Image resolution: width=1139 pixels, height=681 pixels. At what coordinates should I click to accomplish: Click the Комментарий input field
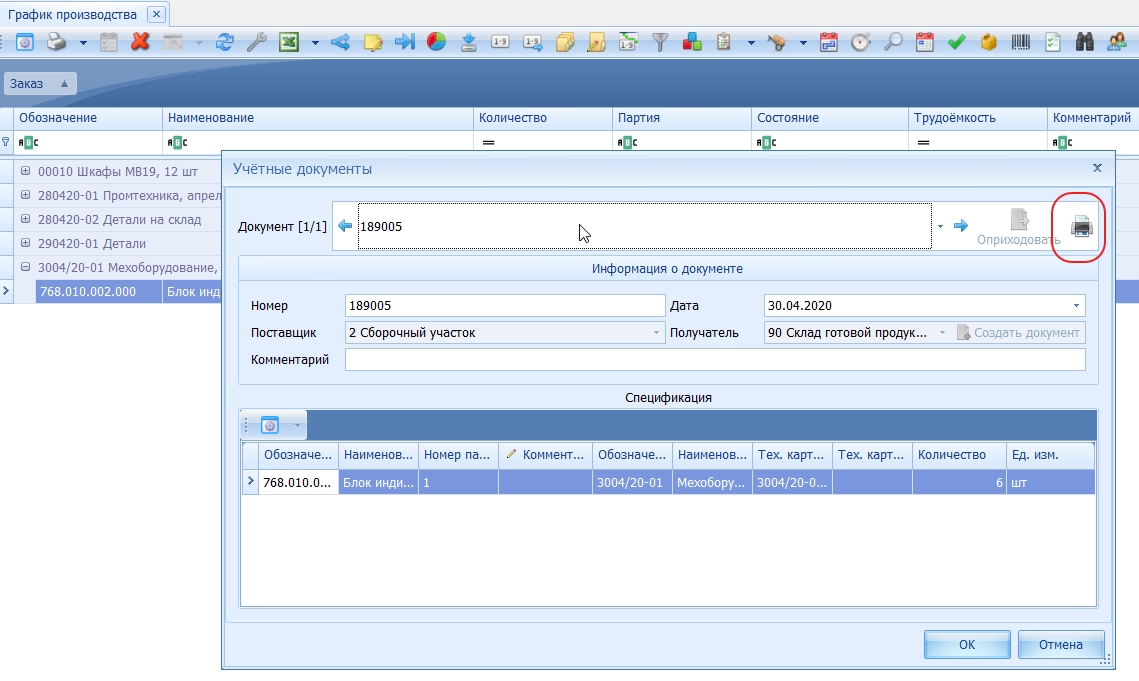point(714,360)
